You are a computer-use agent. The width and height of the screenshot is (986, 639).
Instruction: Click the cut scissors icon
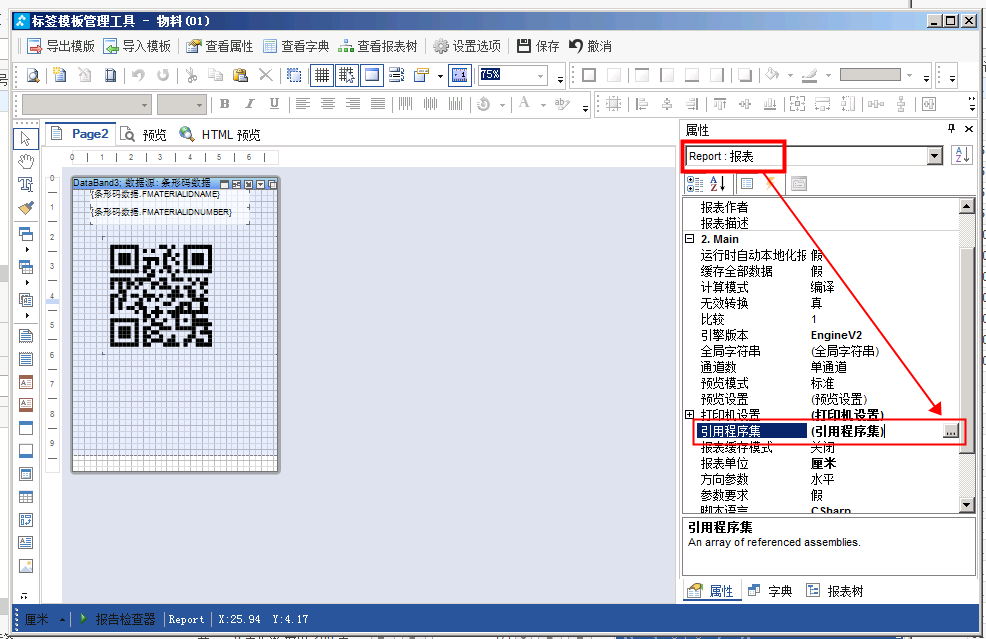(x=191, y=76)
